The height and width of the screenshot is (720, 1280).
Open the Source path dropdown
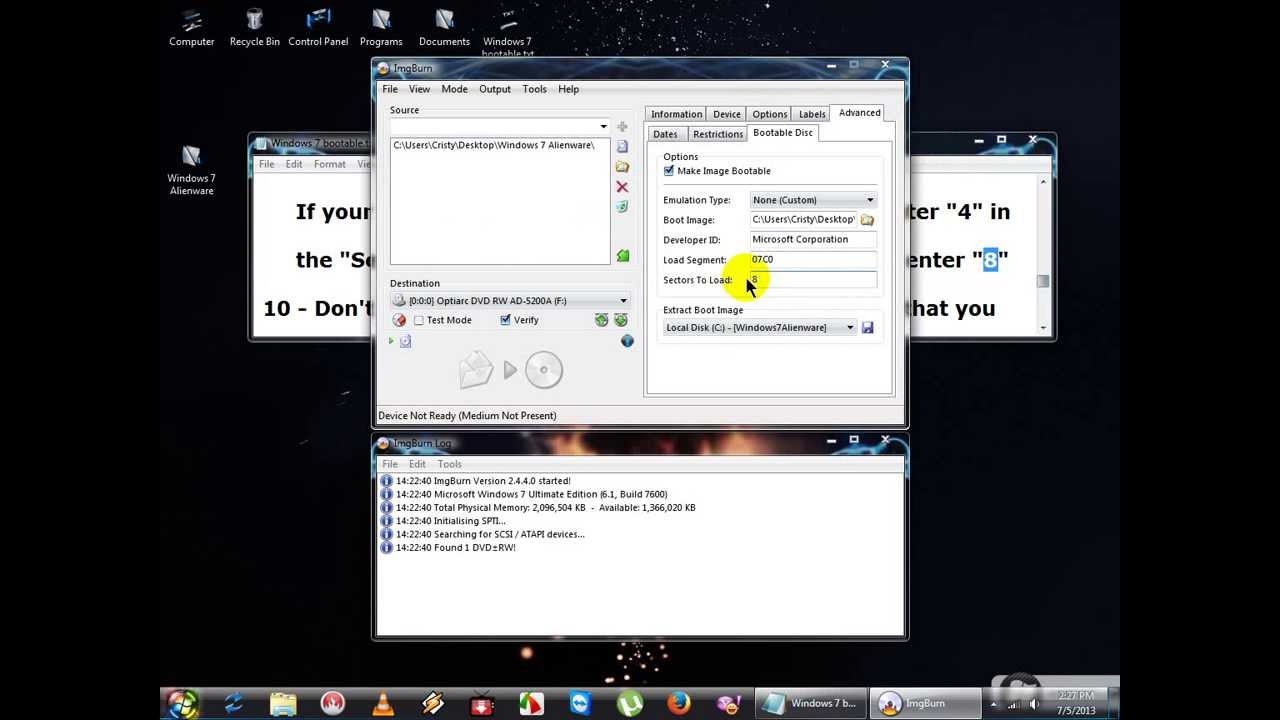point(603,127)
